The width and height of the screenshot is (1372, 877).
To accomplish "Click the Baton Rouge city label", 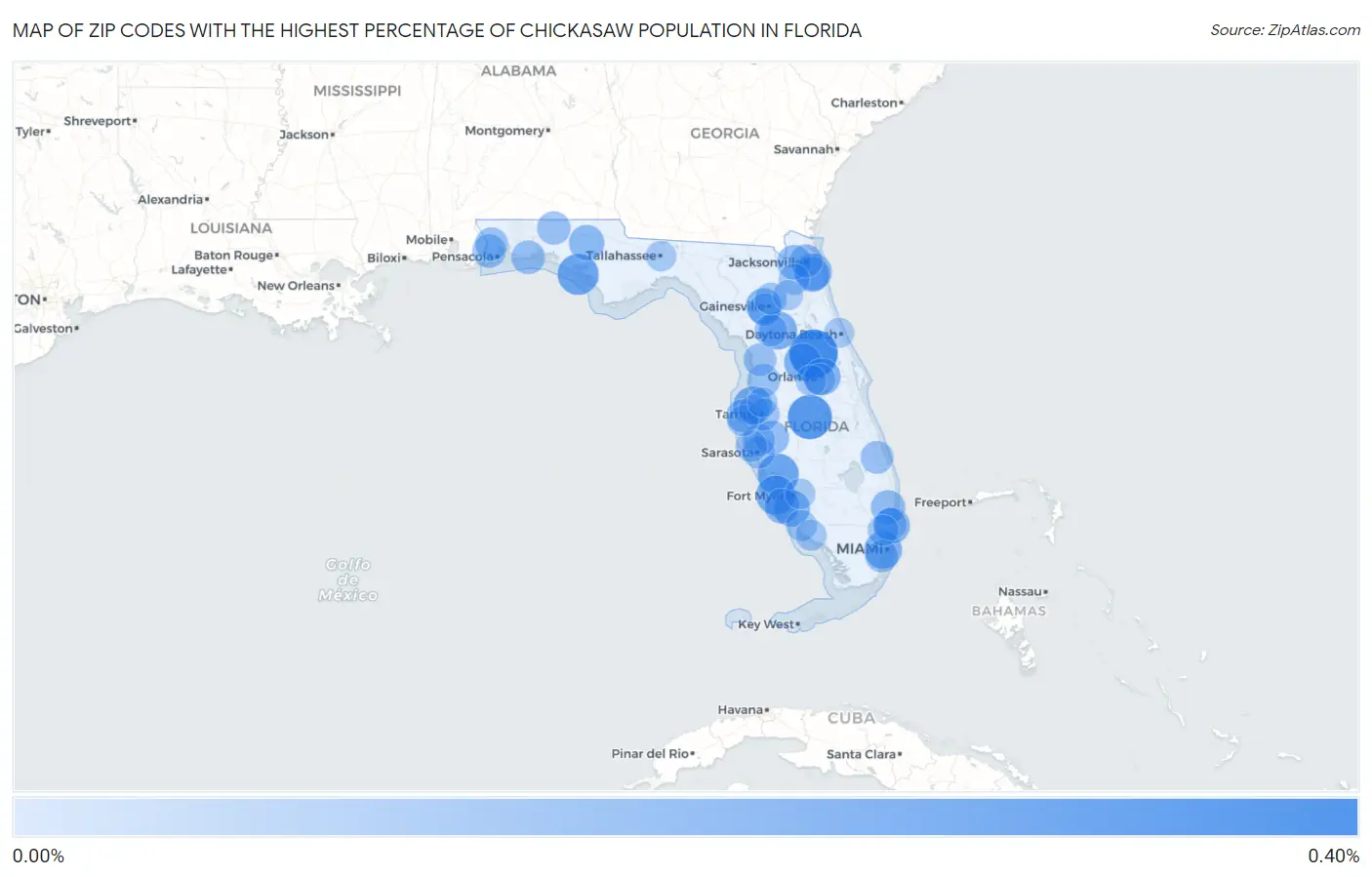I will pyautogui.click(x=234, y=255).
